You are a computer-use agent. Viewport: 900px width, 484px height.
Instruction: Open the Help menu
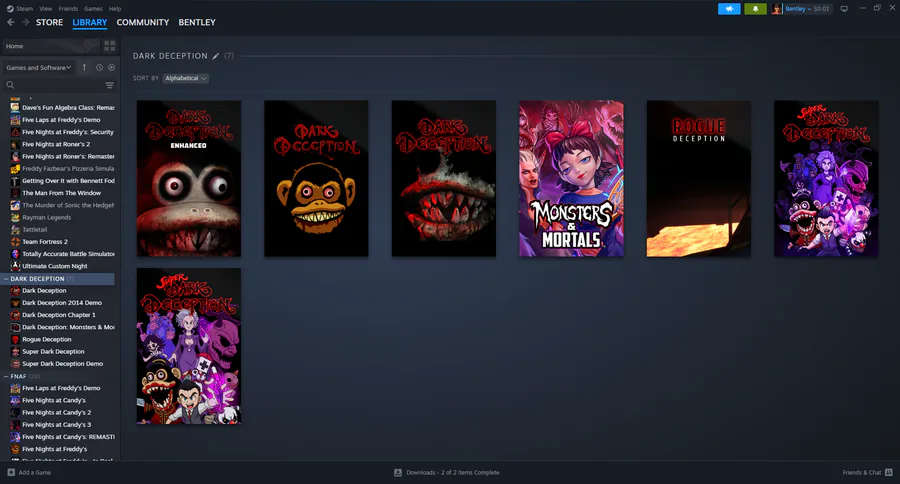point(115,9)
